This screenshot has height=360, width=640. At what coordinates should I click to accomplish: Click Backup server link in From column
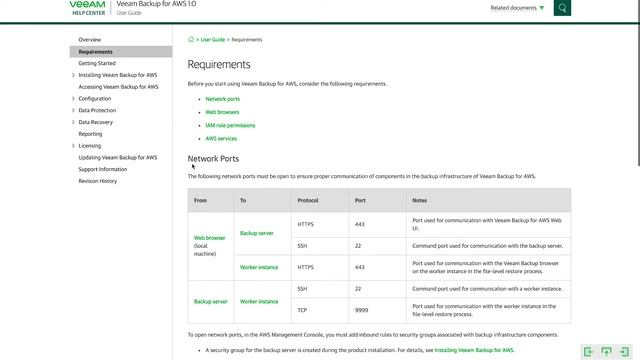(211, 302)
